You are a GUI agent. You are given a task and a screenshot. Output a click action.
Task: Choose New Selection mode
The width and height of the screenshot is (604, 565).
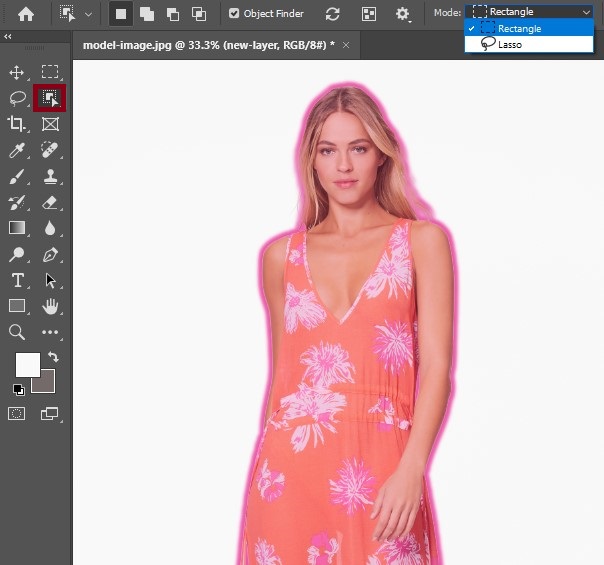(121, 14)
